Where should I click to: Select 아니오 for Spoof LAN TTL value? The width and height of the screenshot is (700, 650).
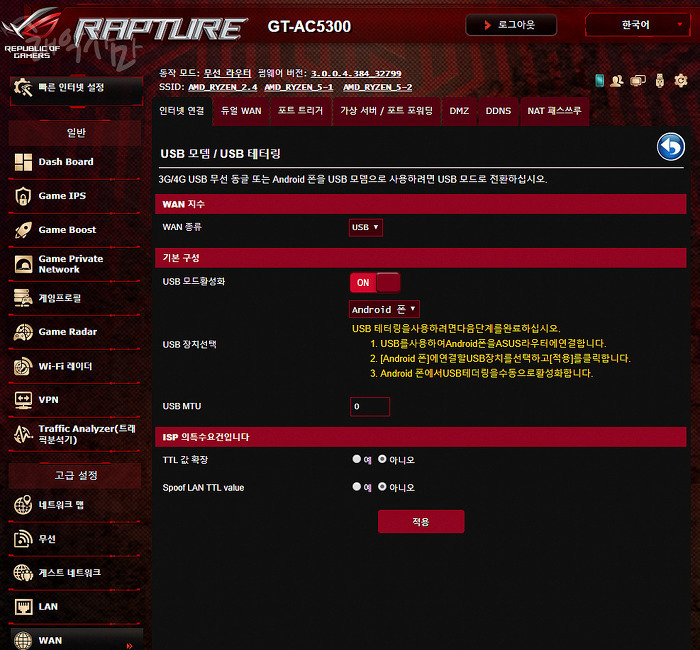[382, 487]
